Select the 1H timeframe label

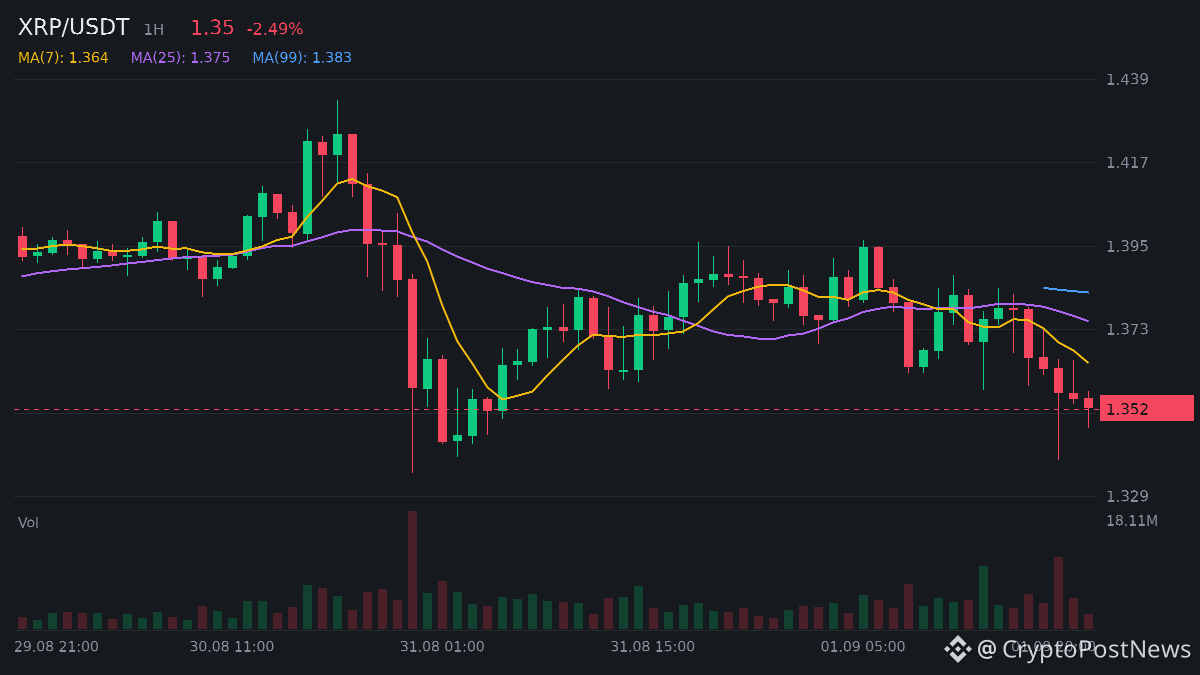pos(153,30)
